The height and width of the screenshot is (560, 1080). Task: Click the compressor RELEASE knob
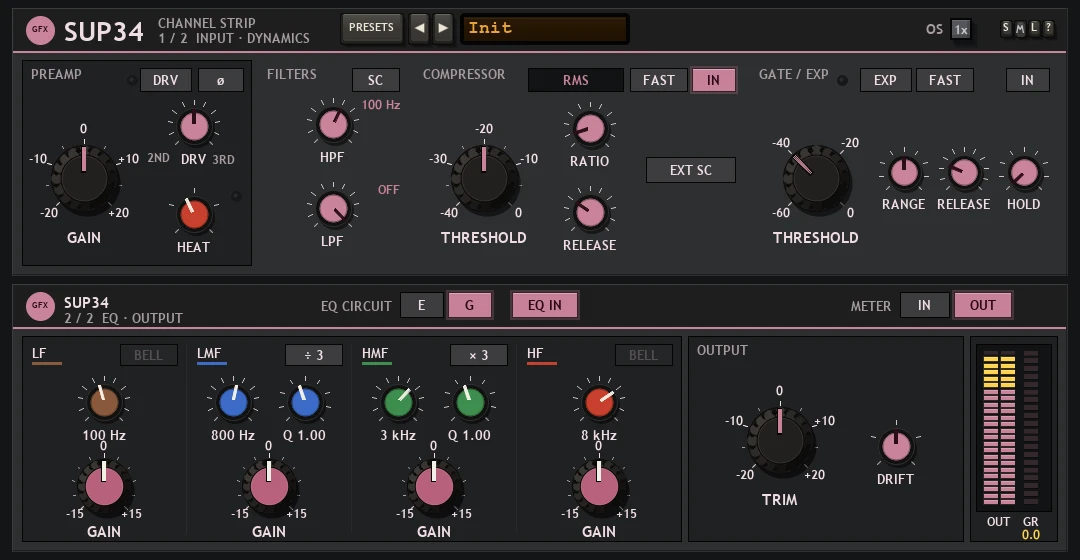590,213
